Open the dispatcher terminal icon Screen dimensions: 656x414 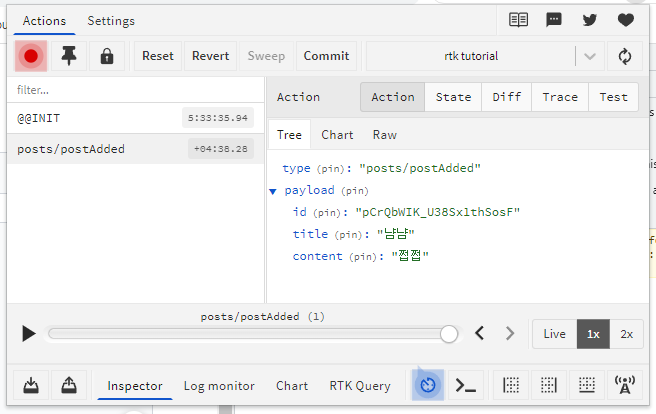pyautogui.click(x=465, y=385)
